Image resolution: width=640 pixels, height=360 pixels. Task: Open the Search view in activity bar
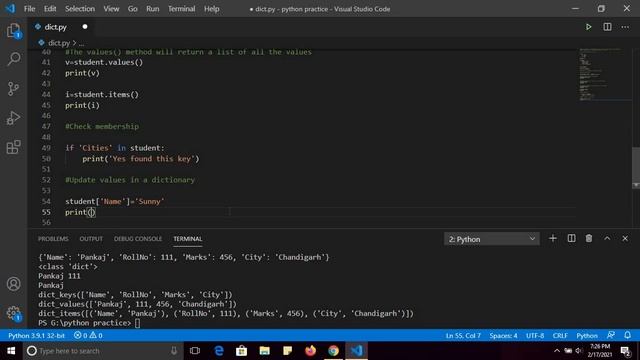pos(13,59)
